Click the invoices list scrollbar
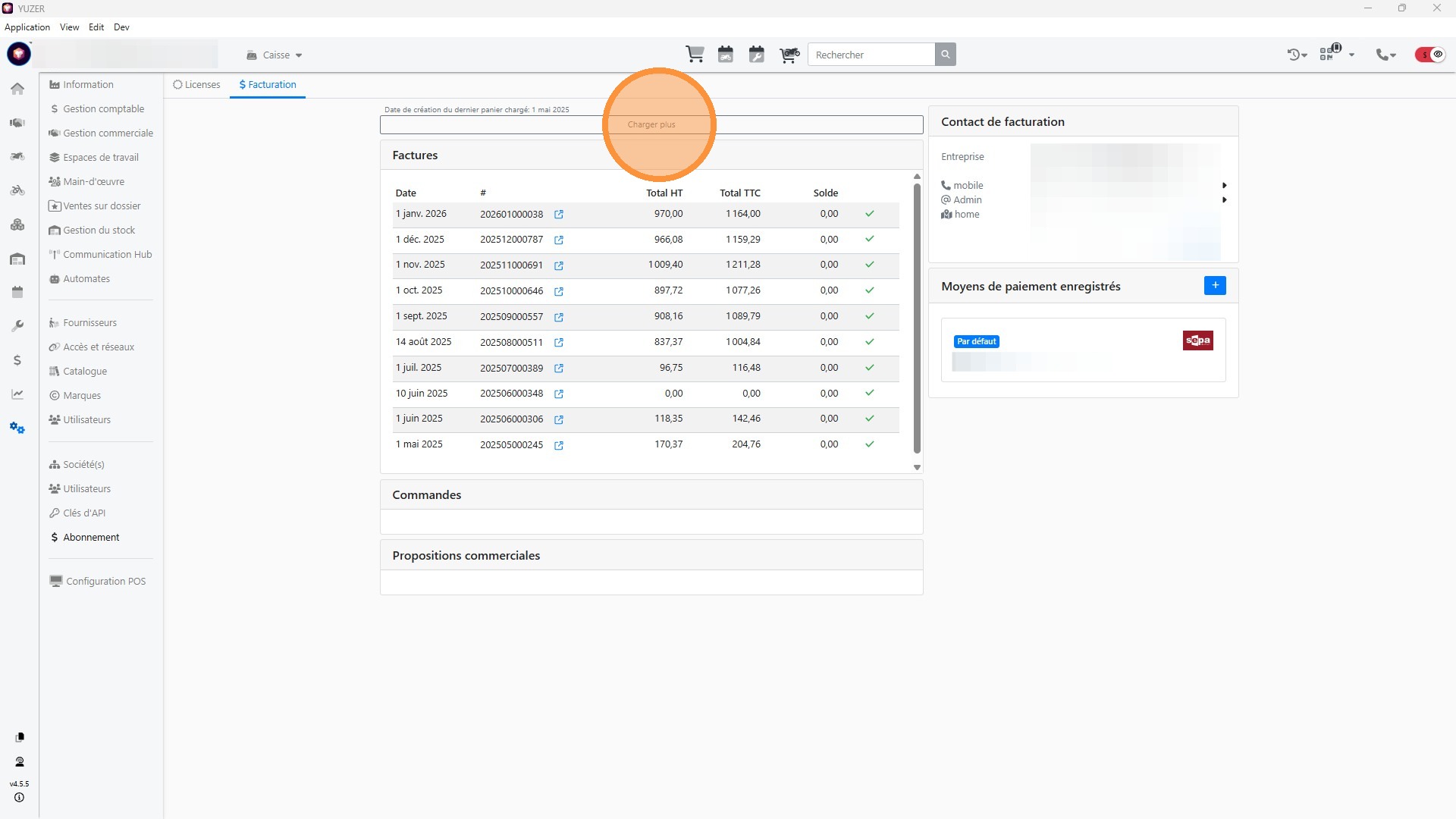Viewport: 1456px width, 819px height. pyautogui.click(x=917, y=318)
